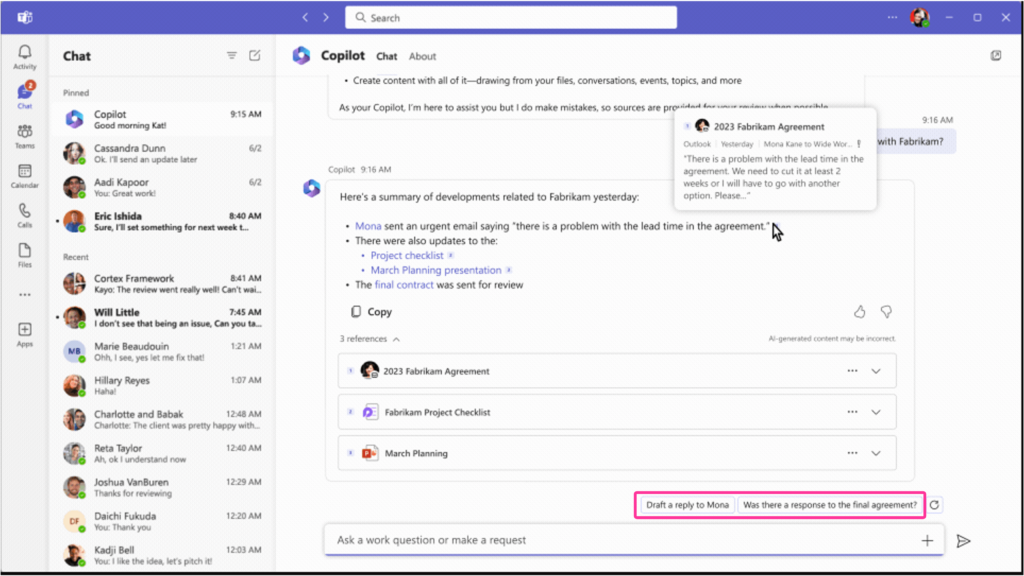
Task: Expand the 2023 Fabrikam Agreement reference card
Action: 876,370
